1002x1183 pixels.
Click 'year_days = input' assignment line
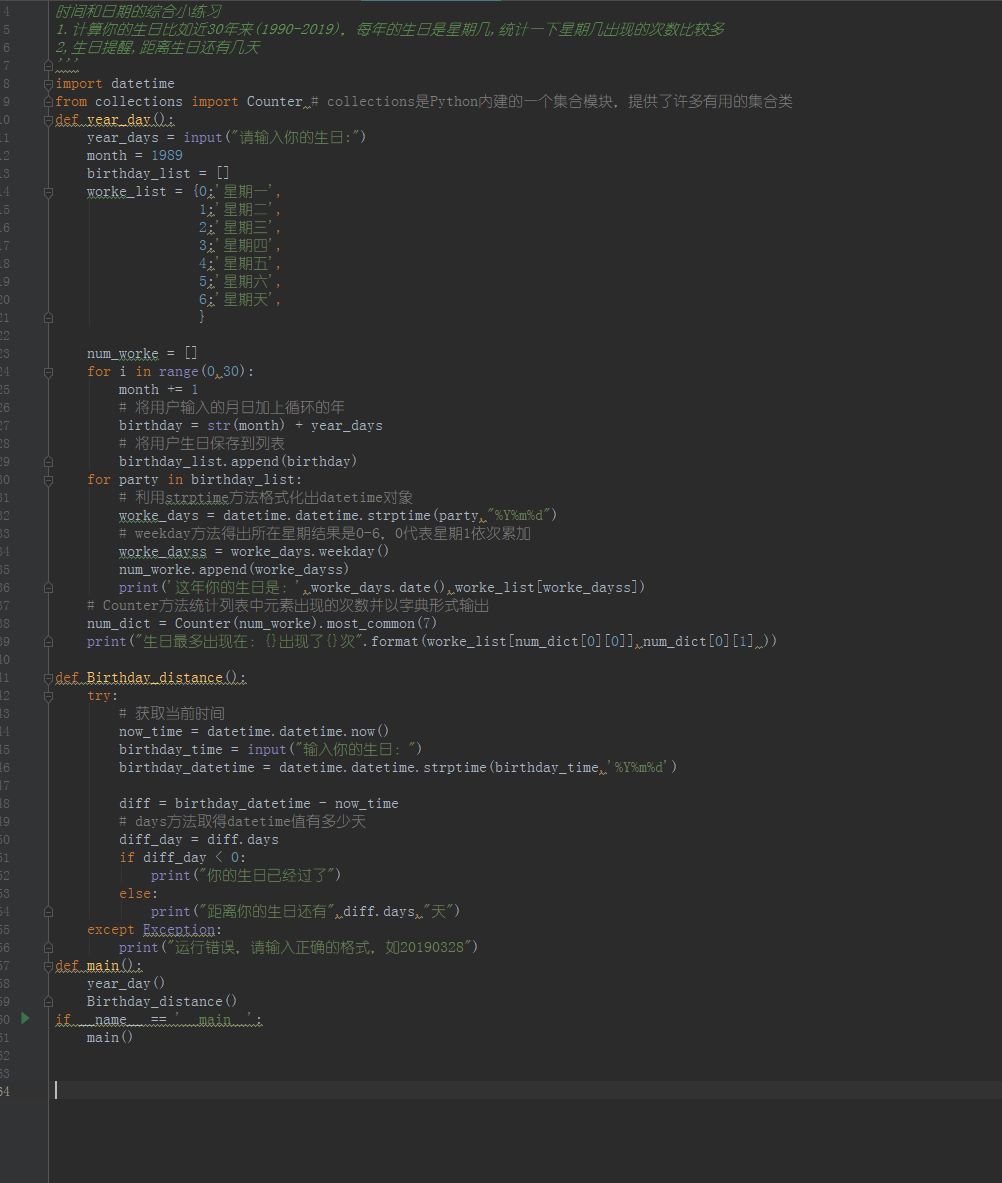click(x=226, y=137)
